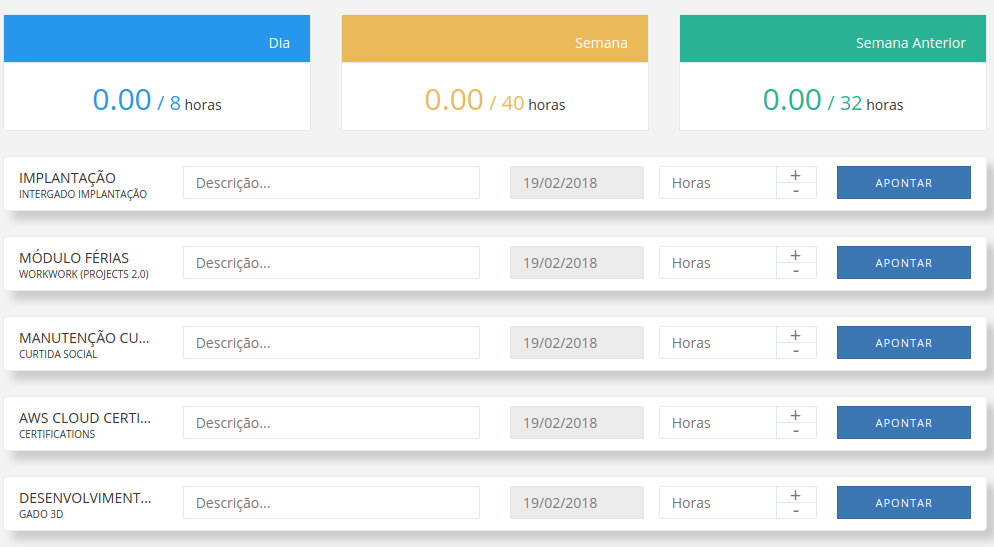The image size is (994, 547).
Task: Increase hours with plus for MÓDULO FÉRIAS
Action: click(x=796, y=255)
